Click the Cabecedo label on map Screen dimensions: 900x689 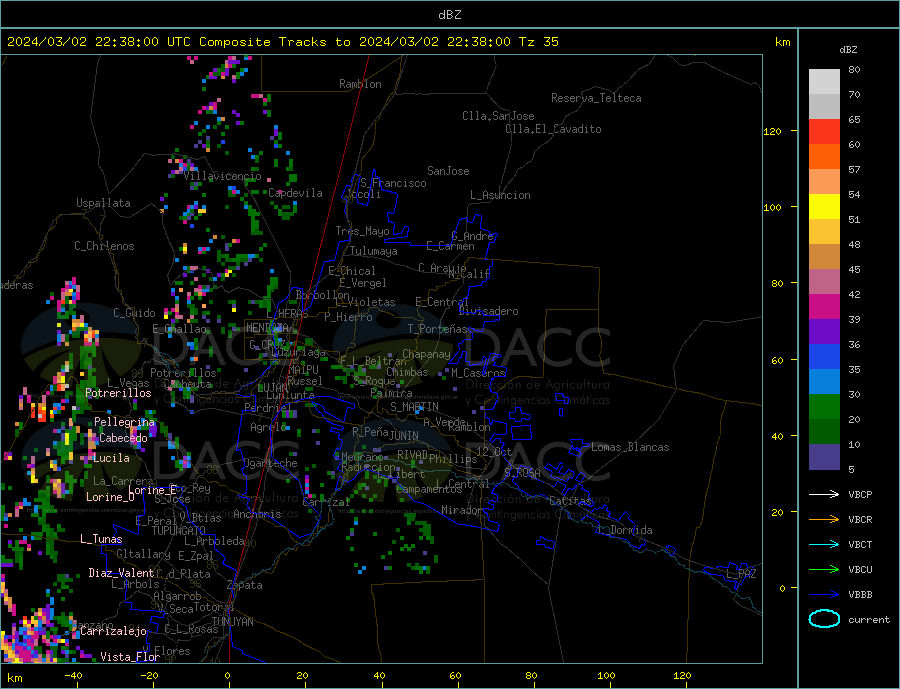123,438
